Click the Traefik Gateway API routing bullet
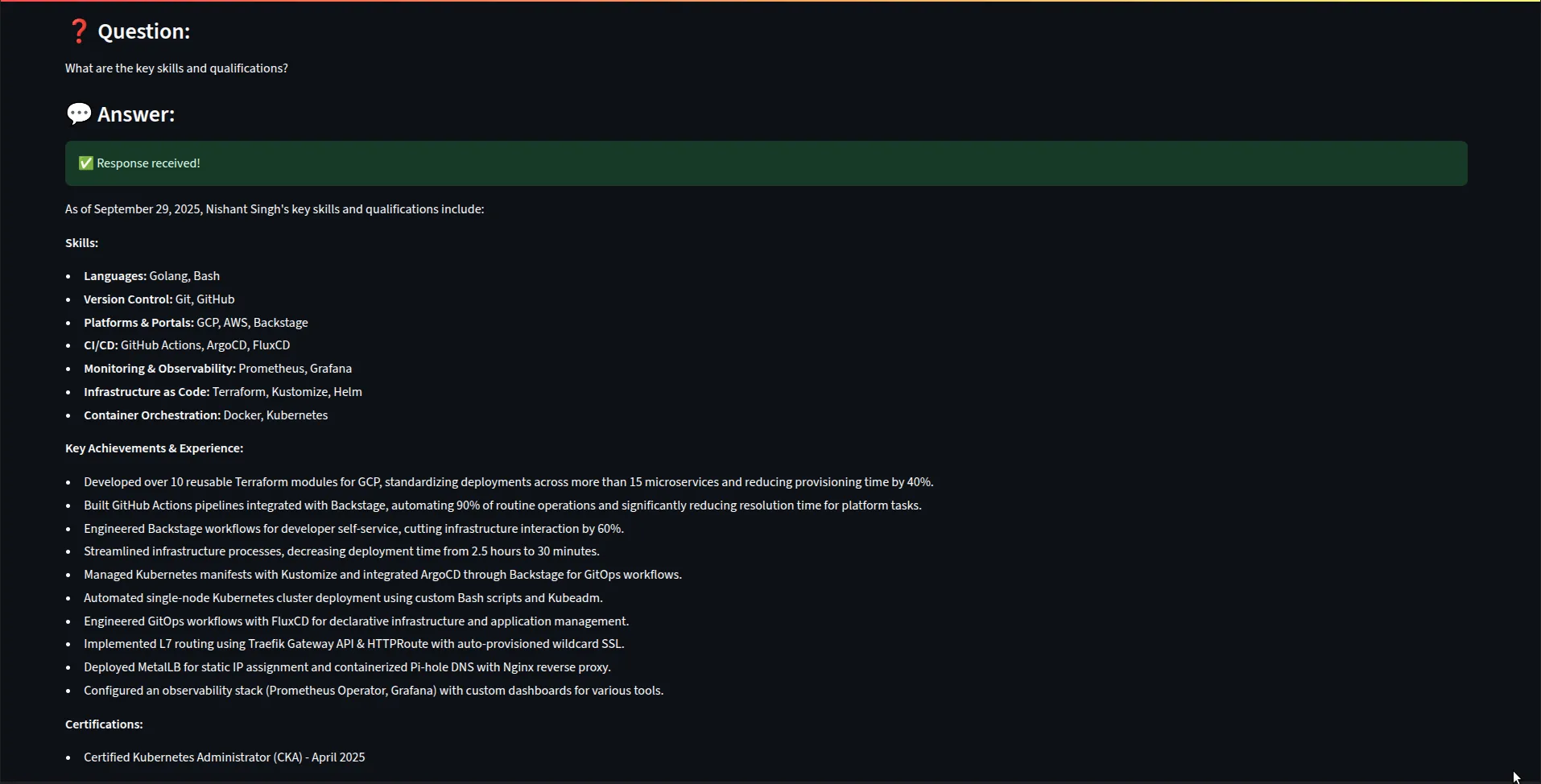 [353, 644]
